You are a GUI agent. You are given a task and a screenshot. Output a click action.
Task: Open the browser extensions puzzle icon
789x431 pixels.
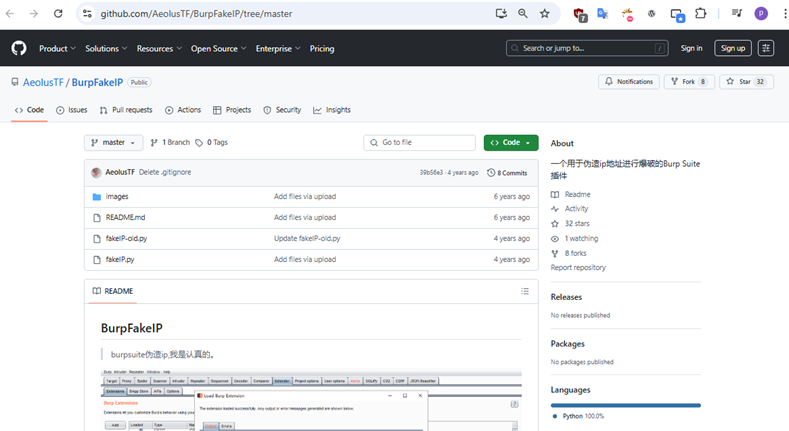700,14
